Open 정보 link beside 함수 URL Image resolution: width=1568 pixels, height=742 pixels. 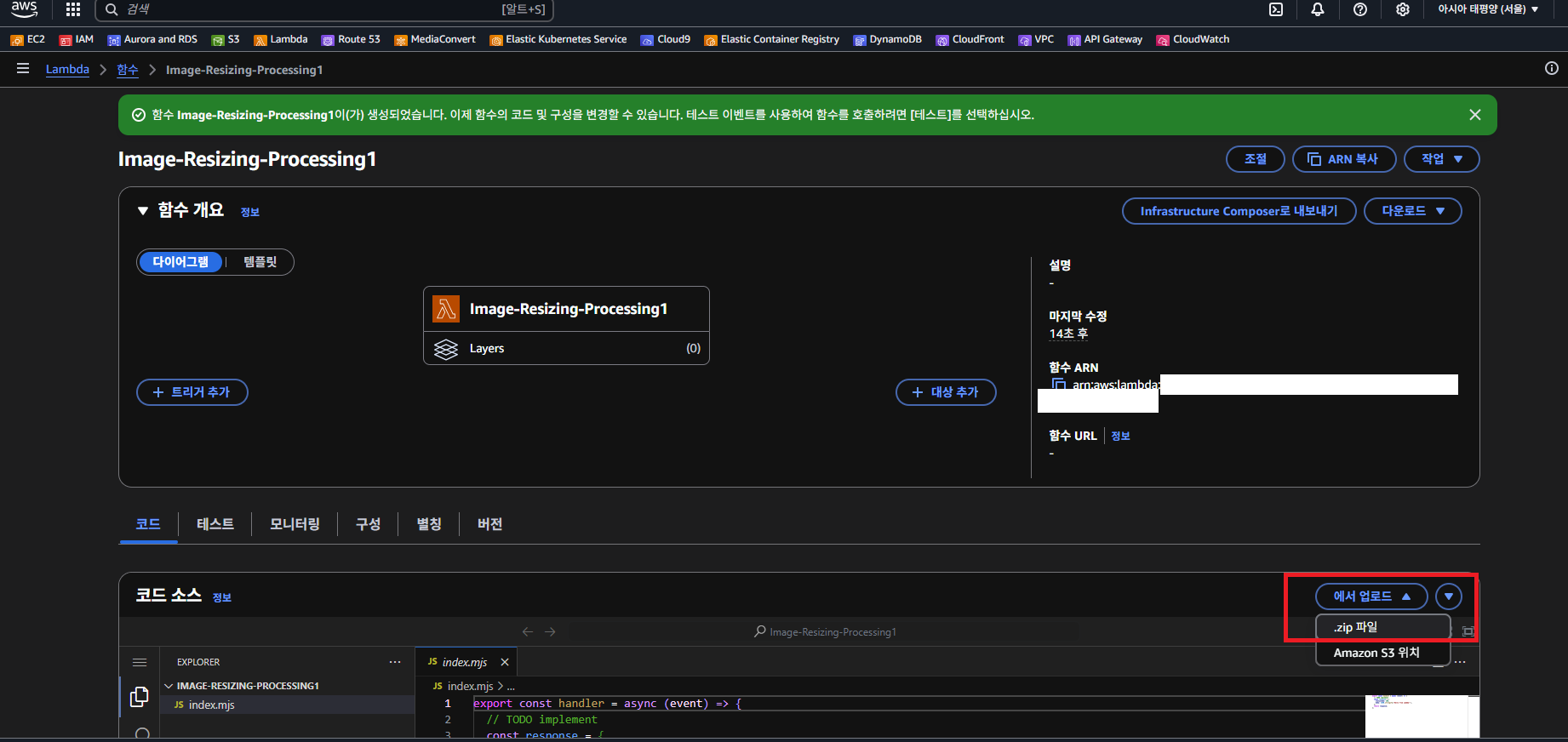point(1120,437)
